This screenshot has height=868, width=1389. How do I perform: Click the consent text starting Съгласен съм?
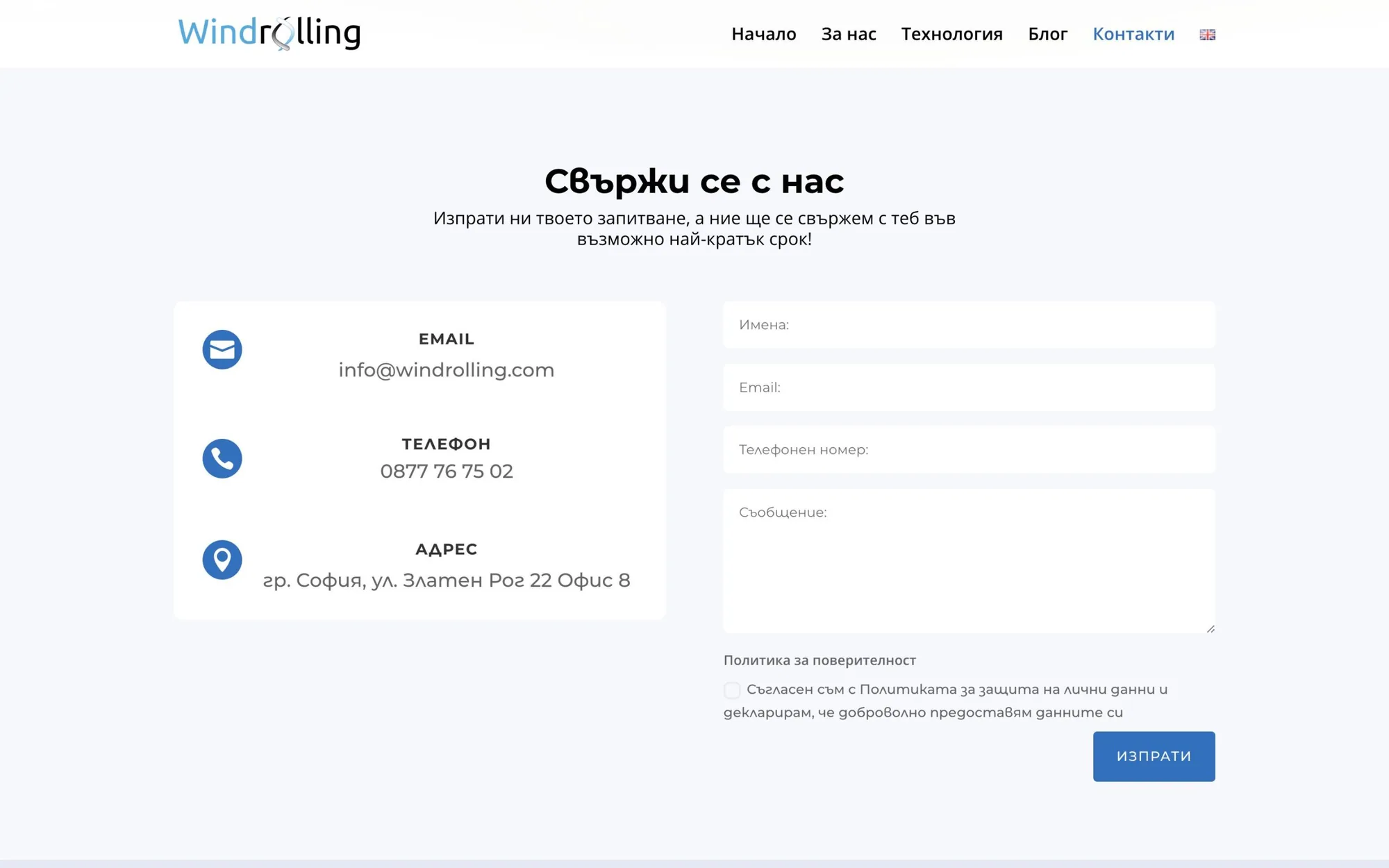pyautogui.click(x=945, y=701)
